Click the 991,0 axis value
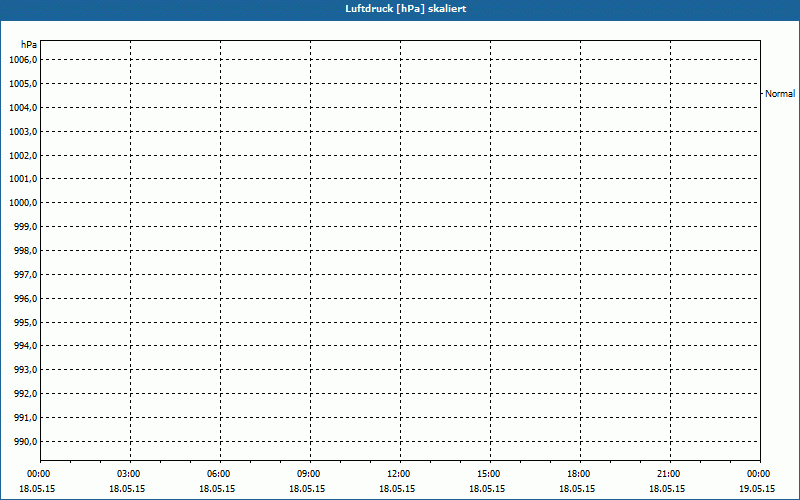800x500 pixels. pos(26,417)
